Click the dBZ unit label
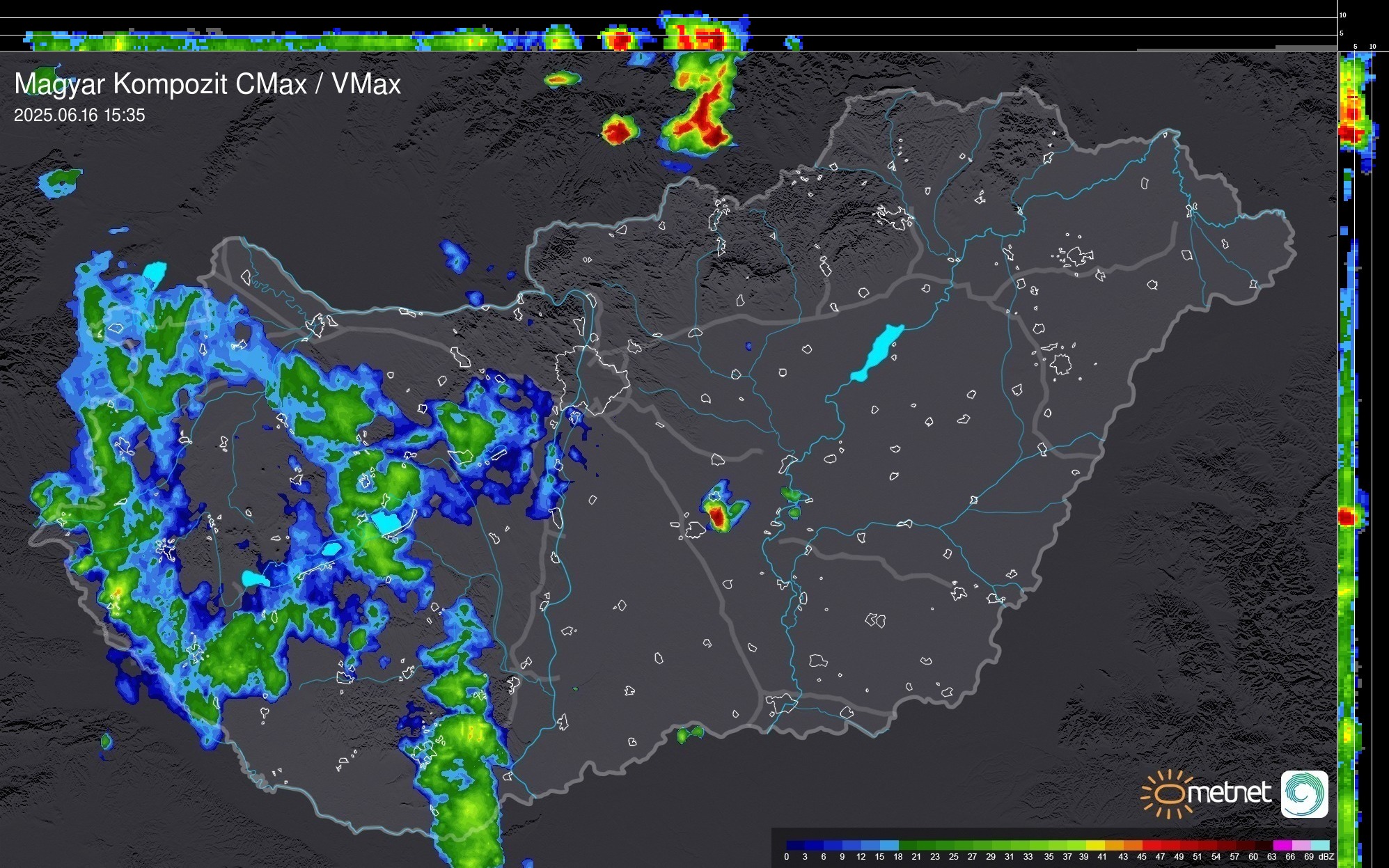 coord(1326,857)
